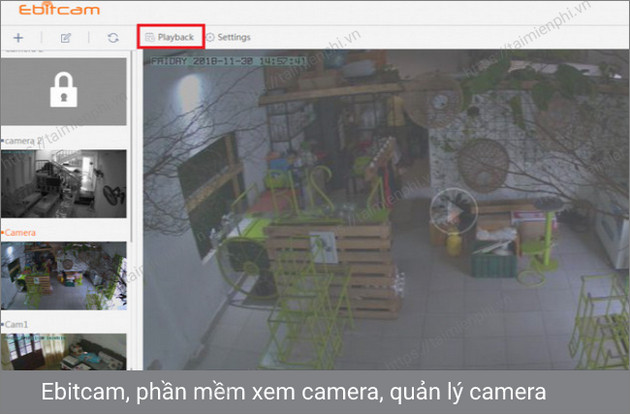Add a new camera with plus icon

(18, 38)
